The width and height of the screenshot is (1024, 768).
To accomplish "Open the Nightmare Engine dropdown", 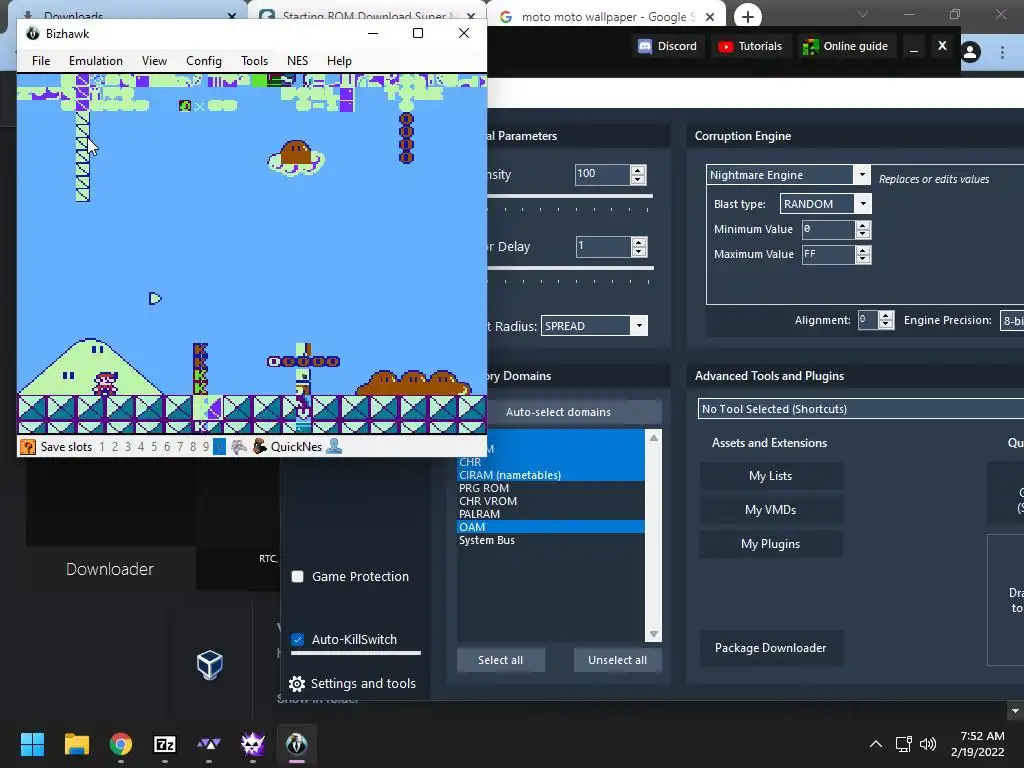I will click(x=862, y=174).
